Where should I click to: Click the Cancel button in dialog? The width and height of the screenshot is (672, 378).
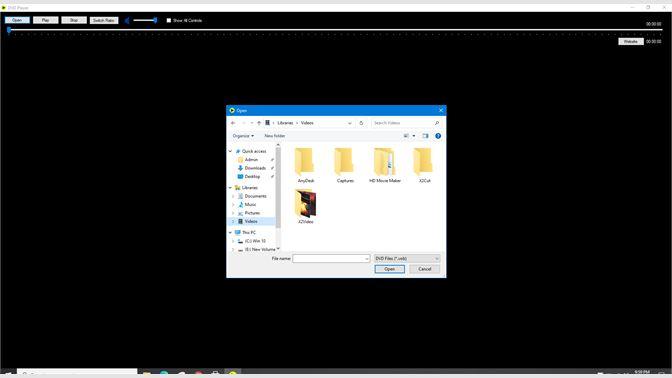425,269
